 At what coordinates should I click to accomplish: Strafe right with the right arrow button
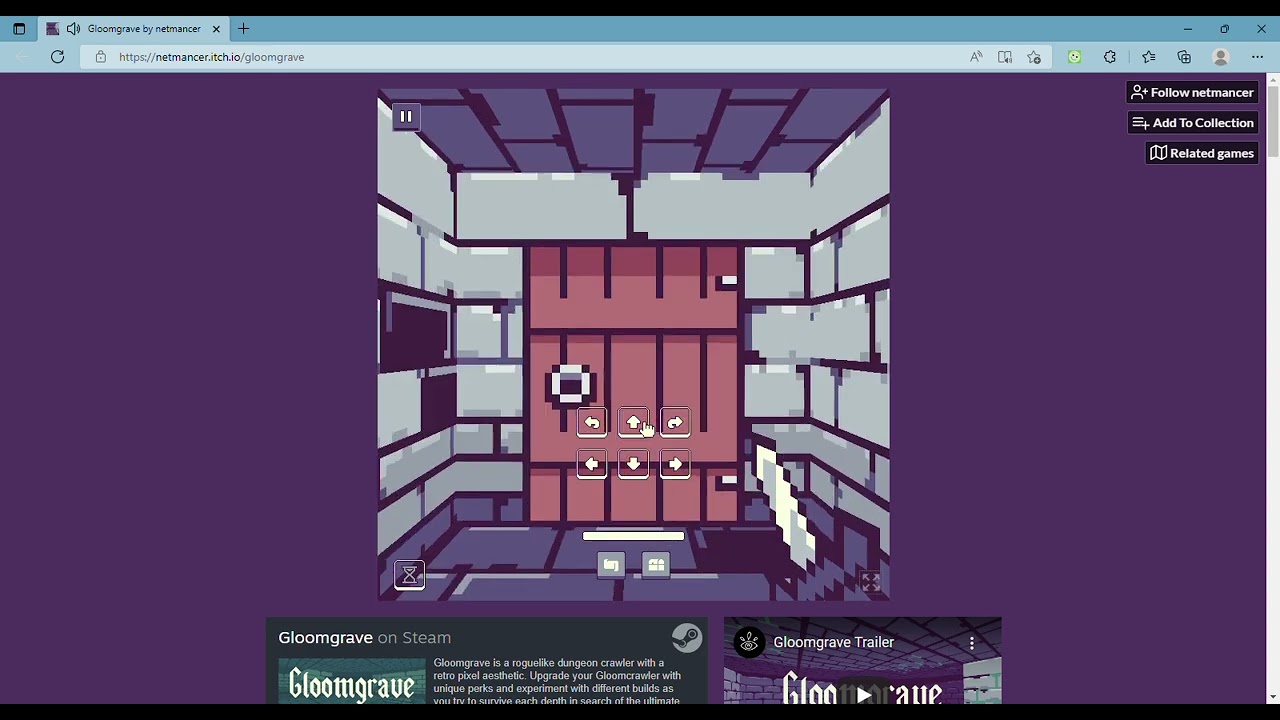(x=675, y=464)
